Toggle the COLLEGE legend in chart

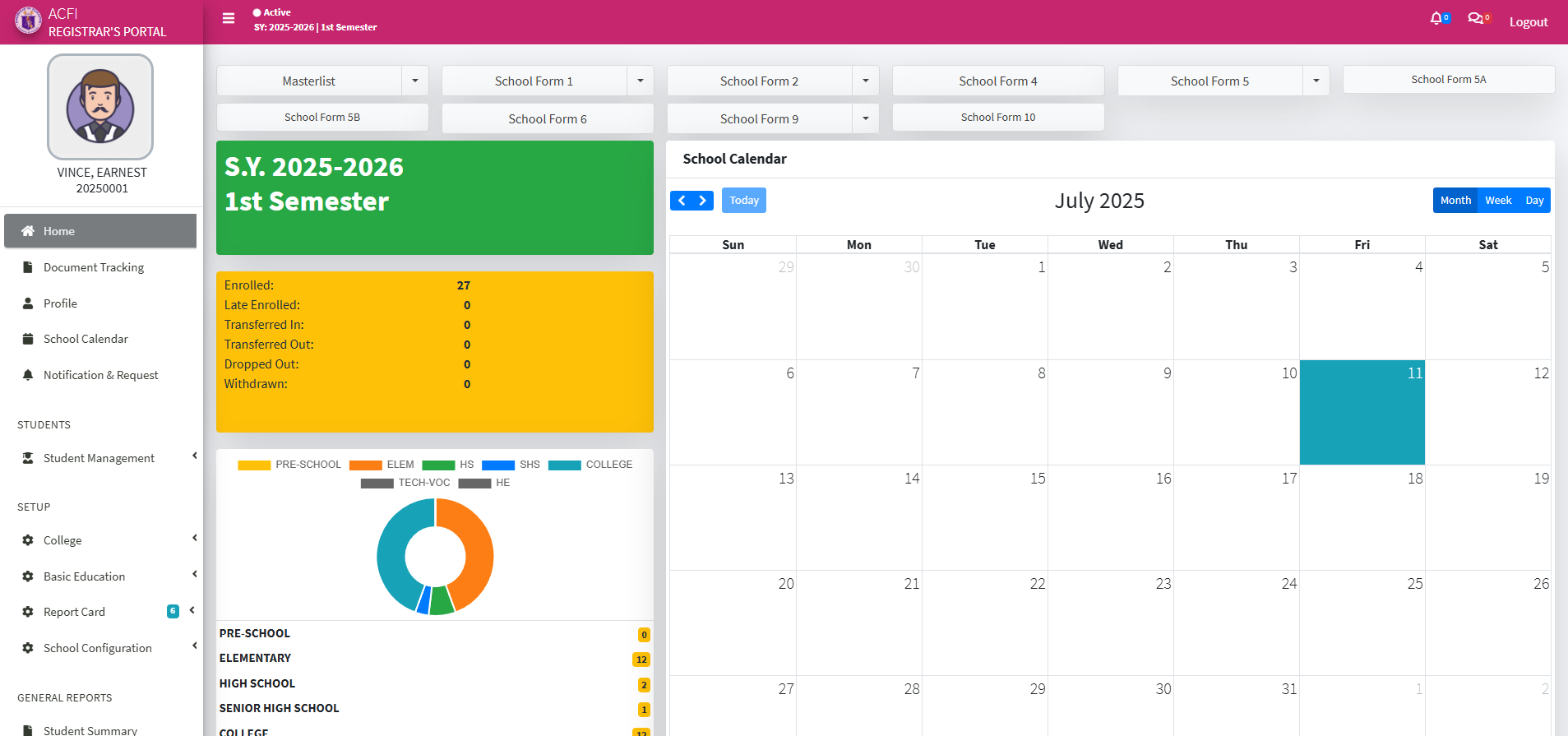590,465
